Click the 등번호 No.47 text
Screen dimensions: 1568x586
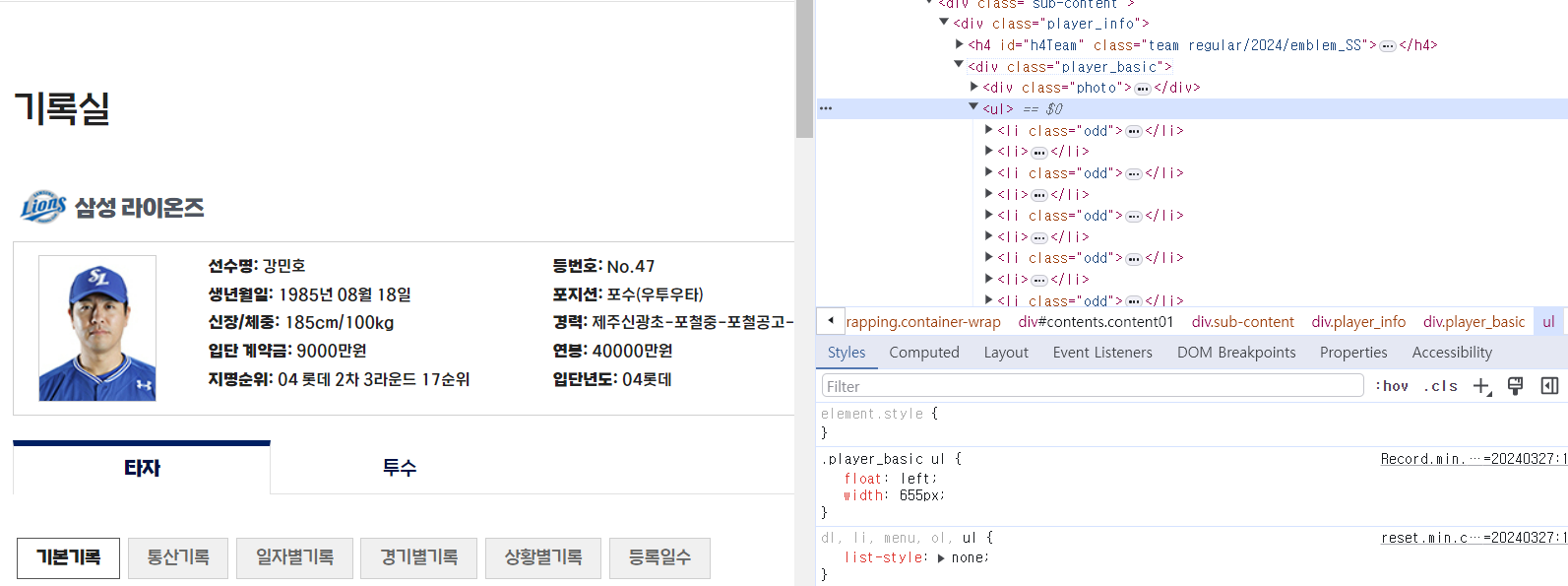pyautogui.click(x=603, y=266)
